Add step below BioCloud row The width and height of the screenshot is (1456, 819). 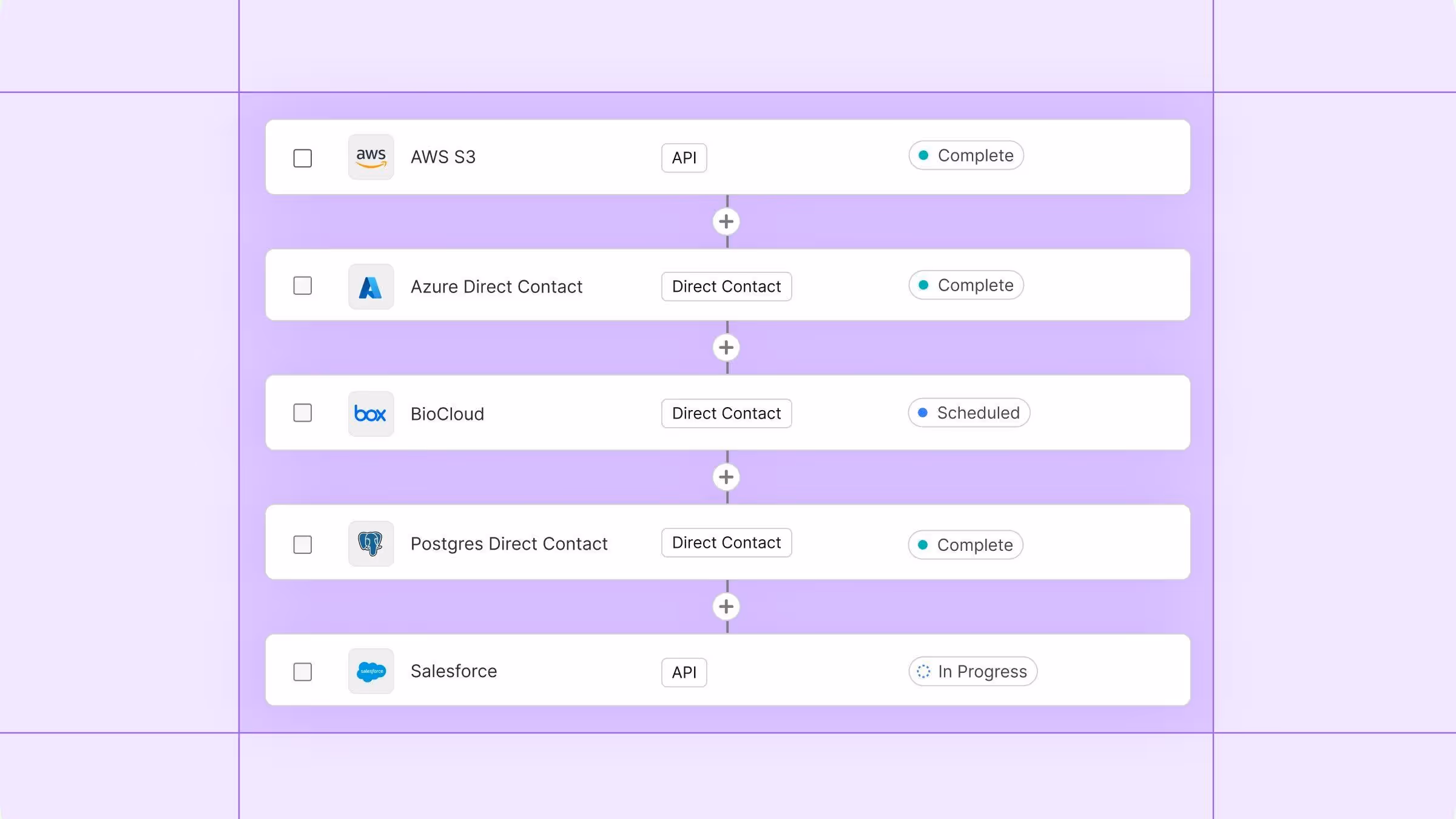(726, 477)
